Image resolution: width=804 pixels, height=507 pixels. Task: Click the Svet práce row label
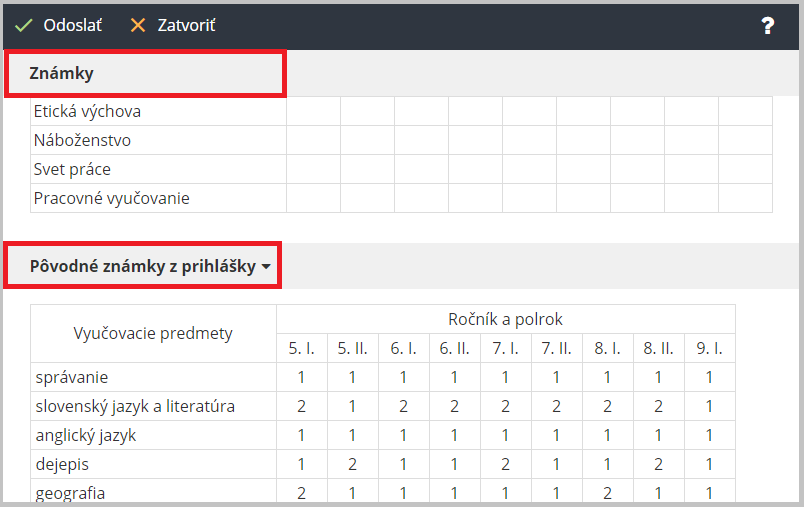[72, 169]
